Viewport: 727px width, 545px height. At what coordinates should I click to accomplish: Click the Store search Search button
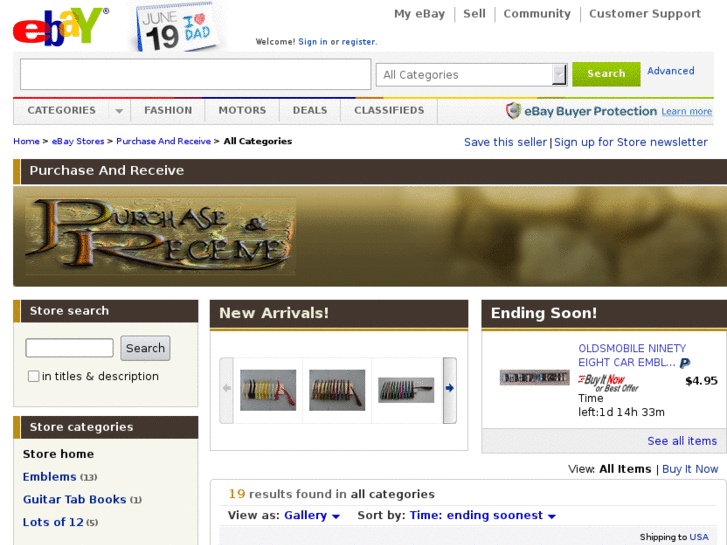145,348
